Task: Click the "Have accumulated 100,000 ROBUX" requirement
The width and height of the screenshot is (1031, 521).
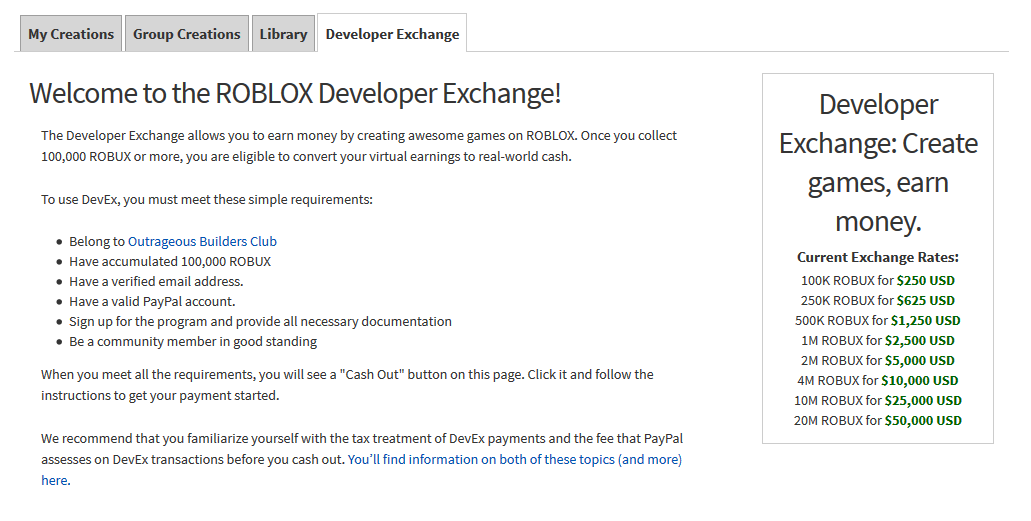Action: tap(170, 261)
